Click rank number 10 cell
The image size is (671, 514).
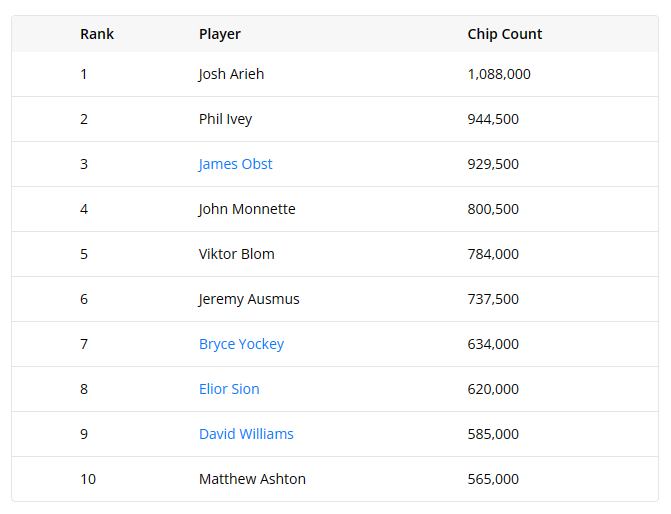point(88,479)
